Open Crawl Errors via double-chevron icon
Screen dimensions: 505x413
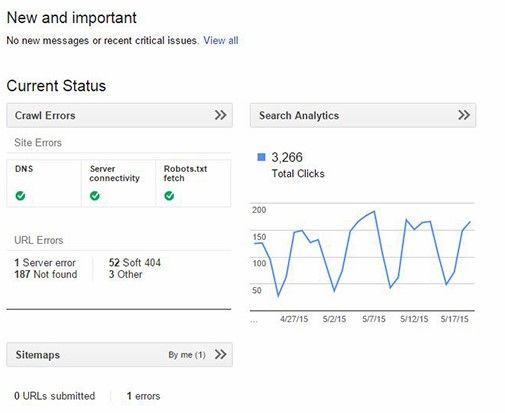coord(220,115)
